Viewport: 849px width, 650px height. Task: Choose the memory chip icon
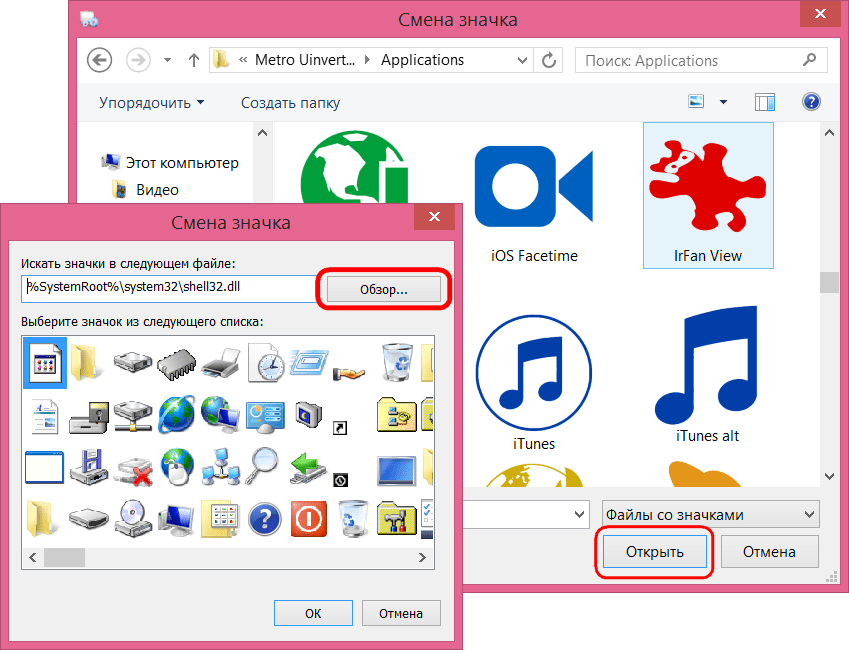[x=177, y=363]
